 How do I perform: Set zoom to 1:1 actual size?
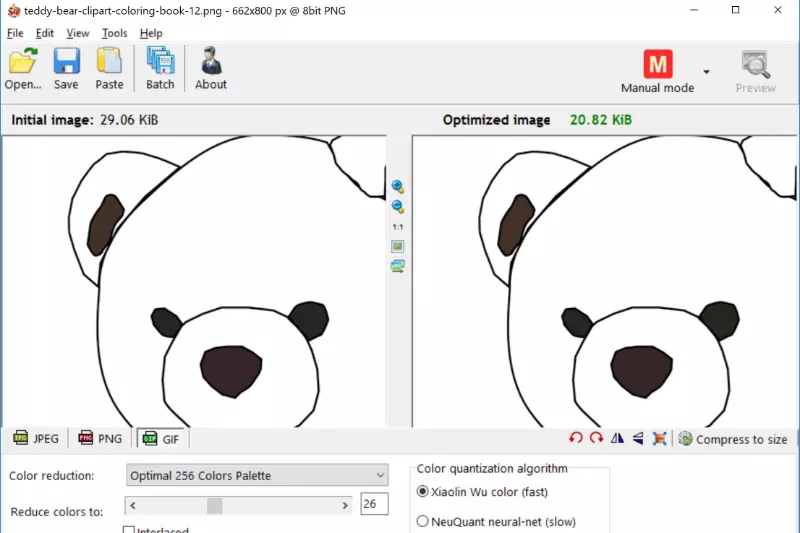click(x=397, y=227)
